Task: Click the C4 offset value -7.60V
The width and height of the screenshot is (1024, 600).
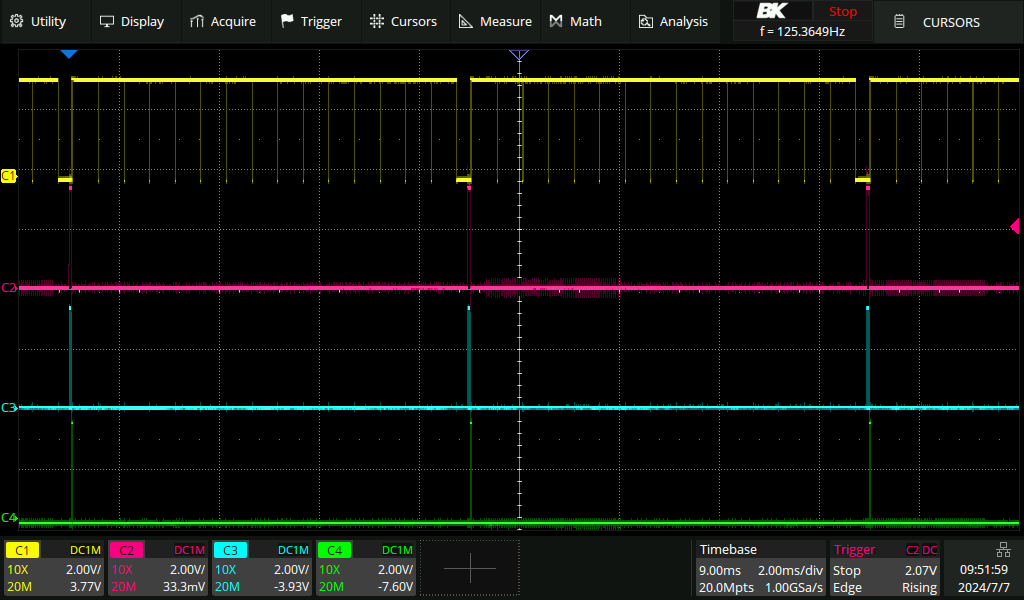Action: pyautogui.click(x=395, y=586)
